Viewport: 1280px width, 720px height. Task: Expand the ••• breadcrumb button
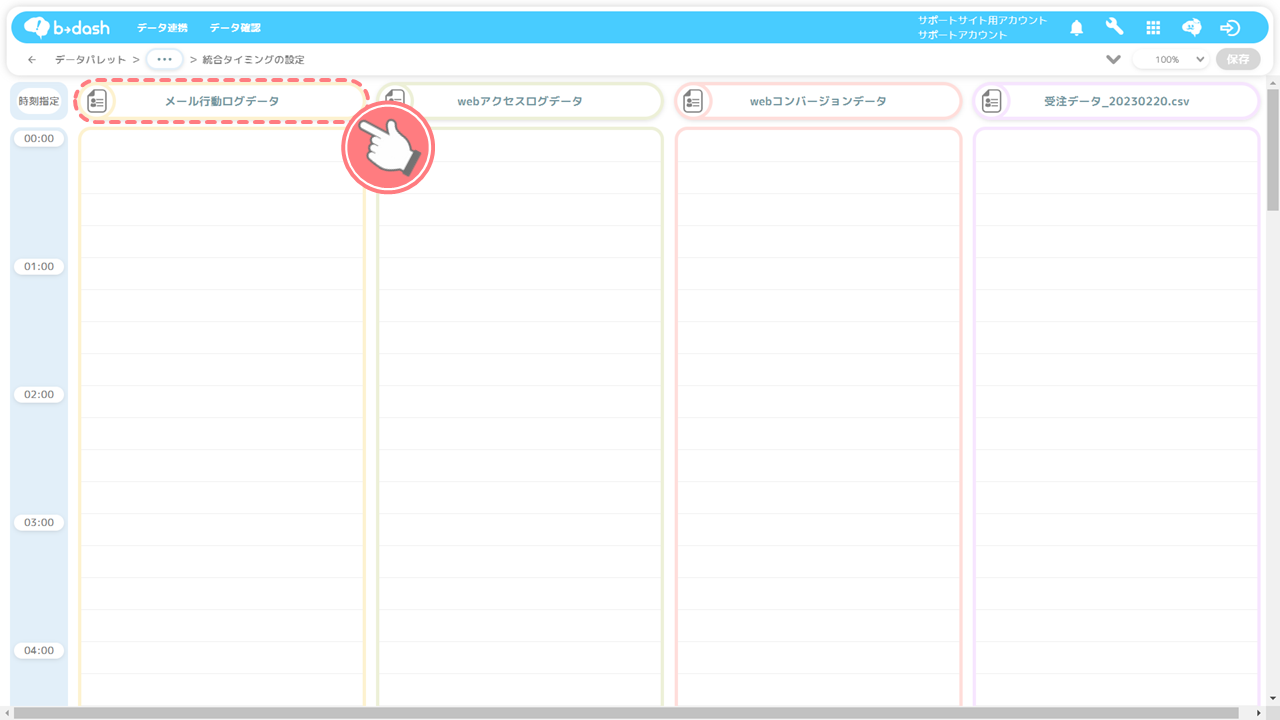[165, 59]
